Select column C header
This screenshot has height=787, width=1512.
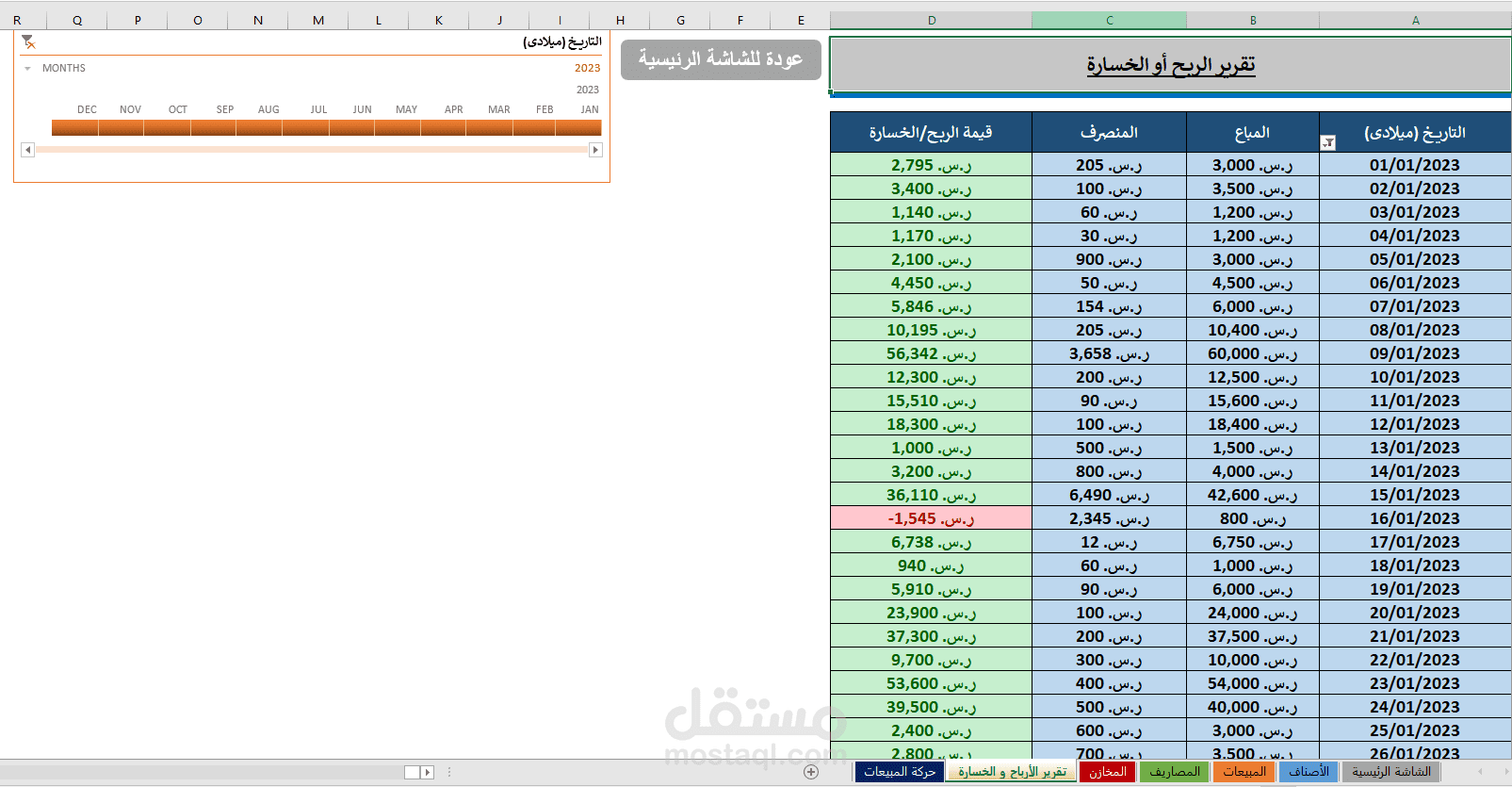click(1109, 20)
